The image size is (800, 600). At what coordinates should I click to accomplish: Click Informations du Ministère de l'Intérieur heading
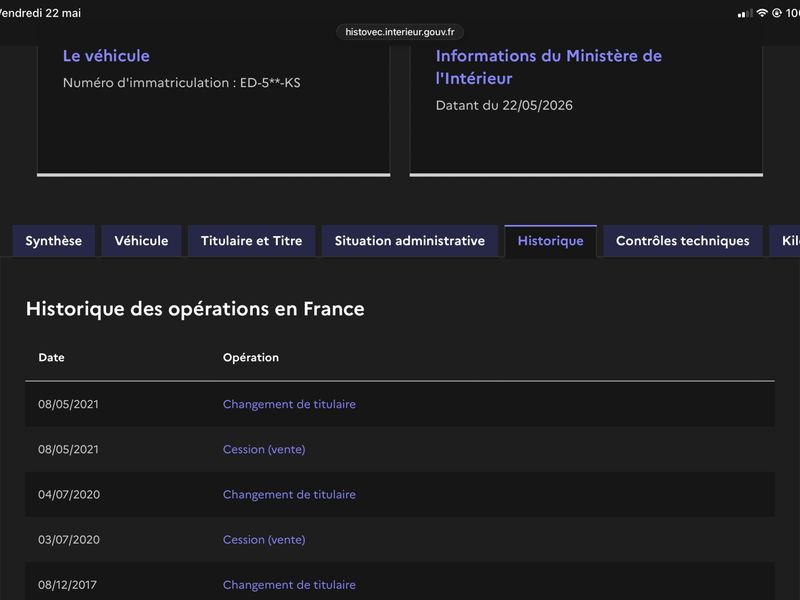click(x=548, y=67)
